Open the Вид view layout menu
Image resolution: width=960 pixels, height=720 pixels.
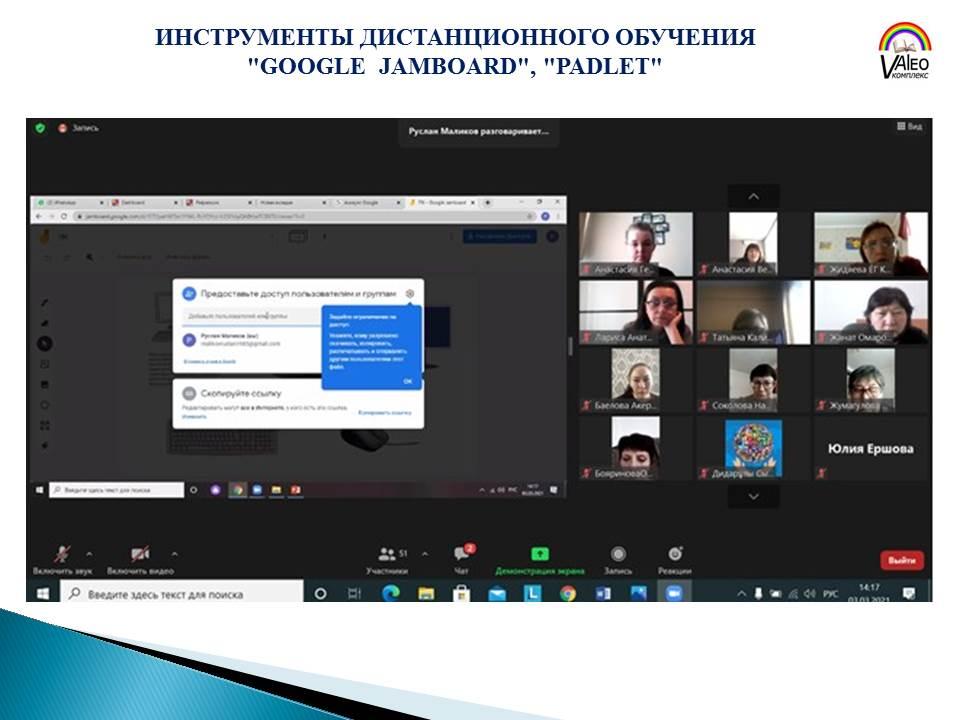tap(910, 126)
